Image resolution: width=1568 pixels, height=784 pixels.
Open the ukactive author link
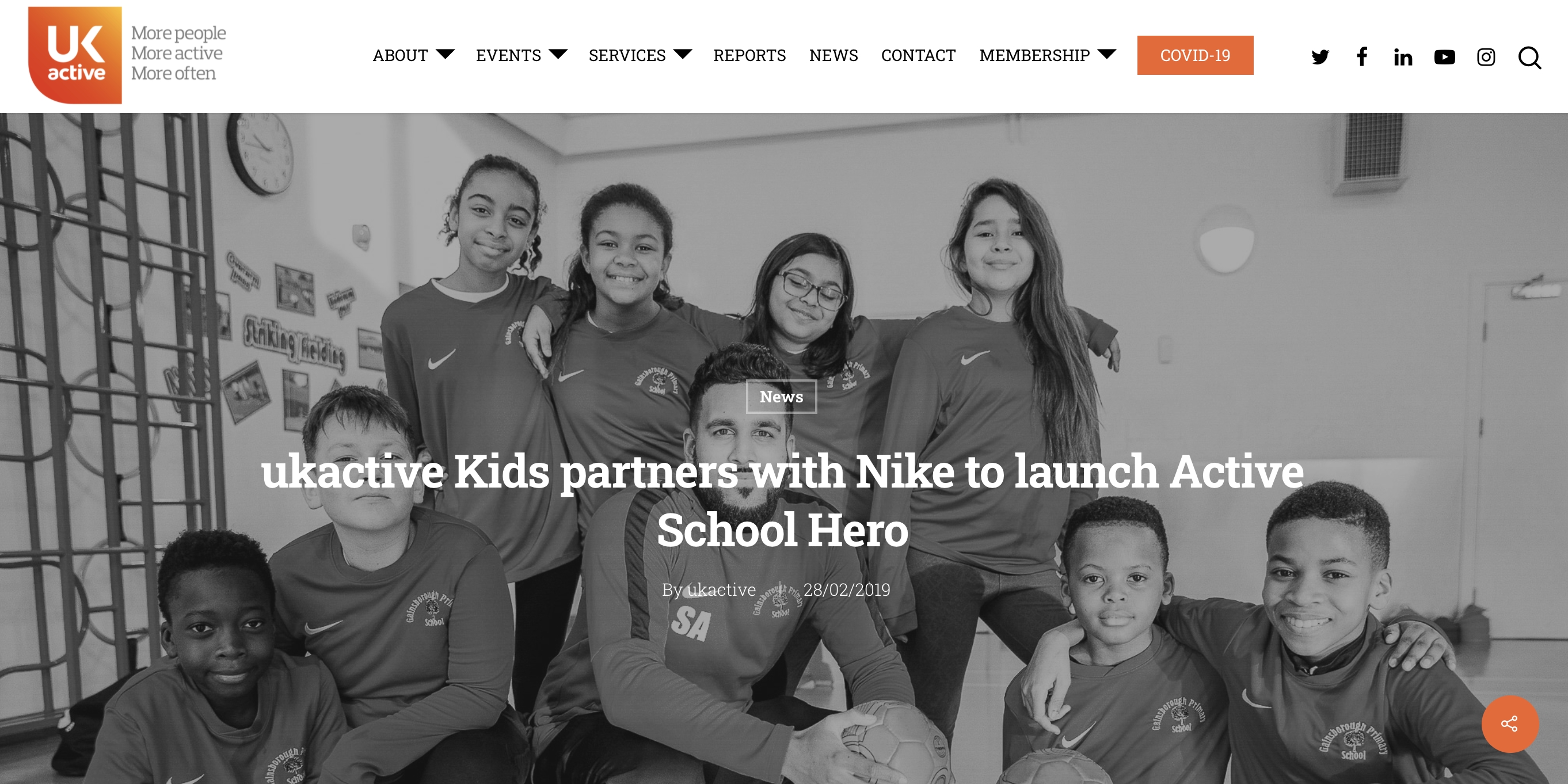pos(721,589)
